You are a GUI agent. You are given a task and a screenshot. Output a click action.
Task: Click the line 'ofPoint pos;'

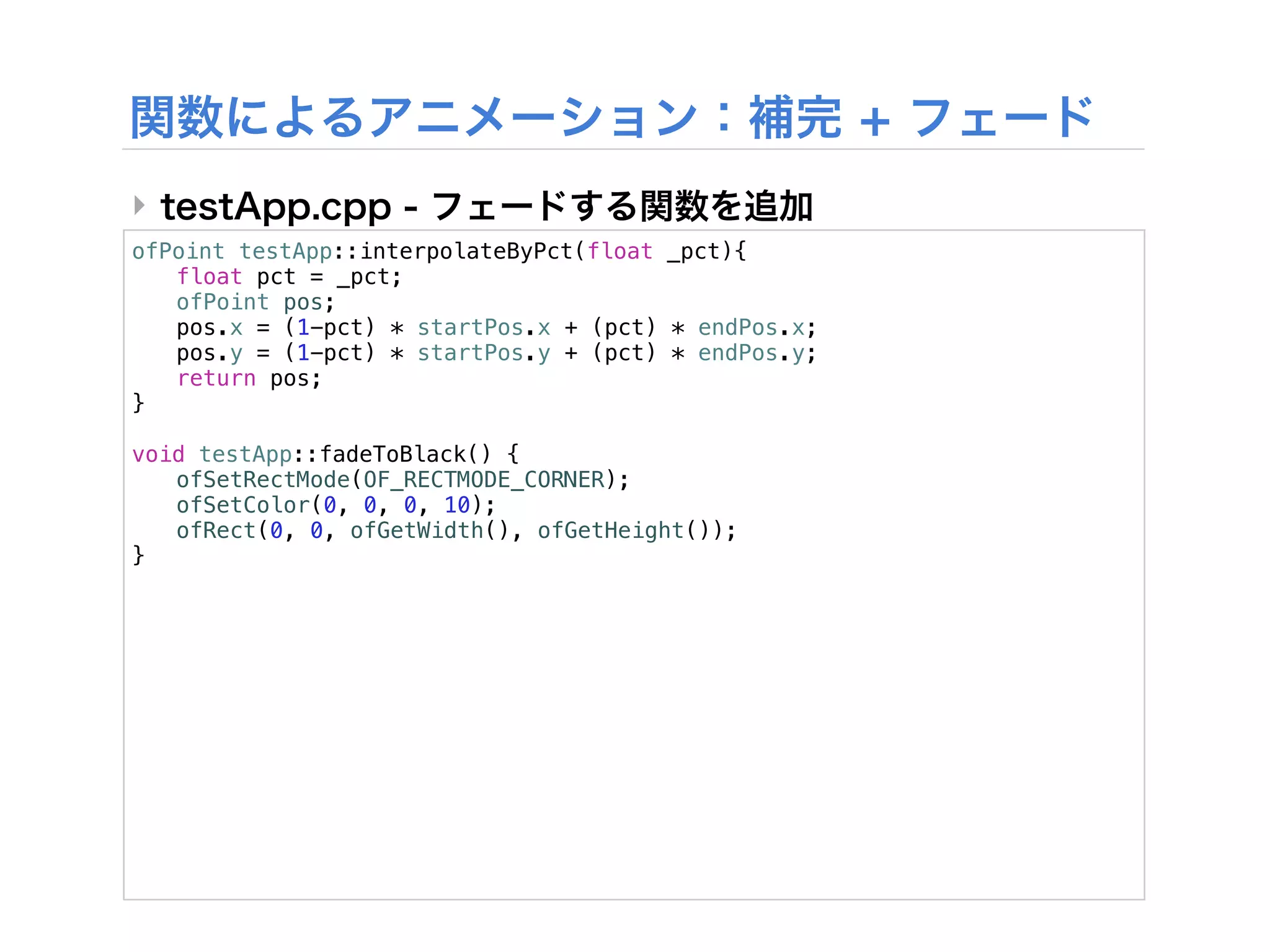pyautogui.click(x=255, y=302)
